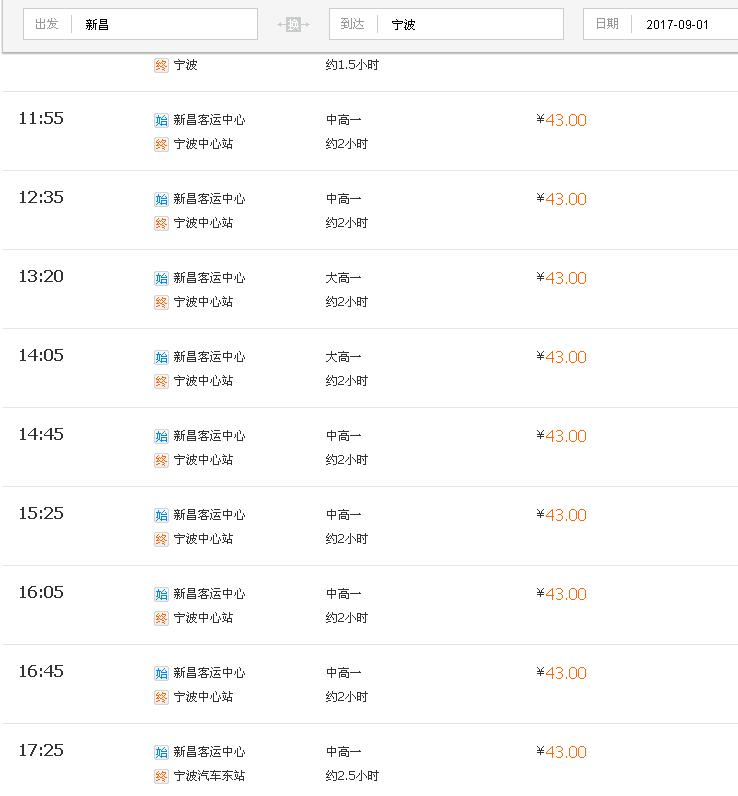Click 宁波中心站 on the 15:25 row
Screen dimensions: 738x796
click(203, 539)
